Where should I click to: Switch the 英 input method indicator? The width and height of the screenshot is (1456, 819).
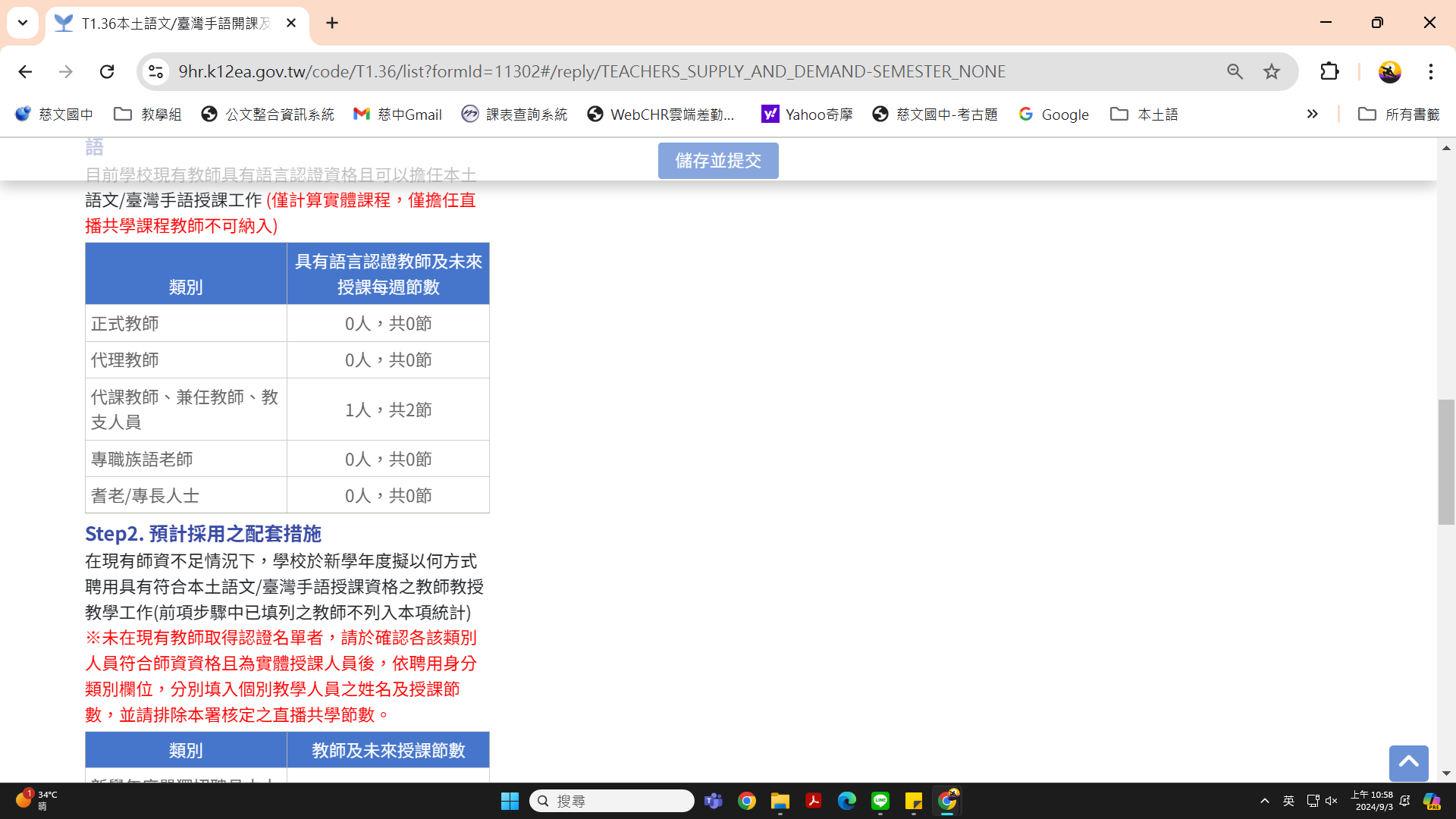tap(1288, 801)
